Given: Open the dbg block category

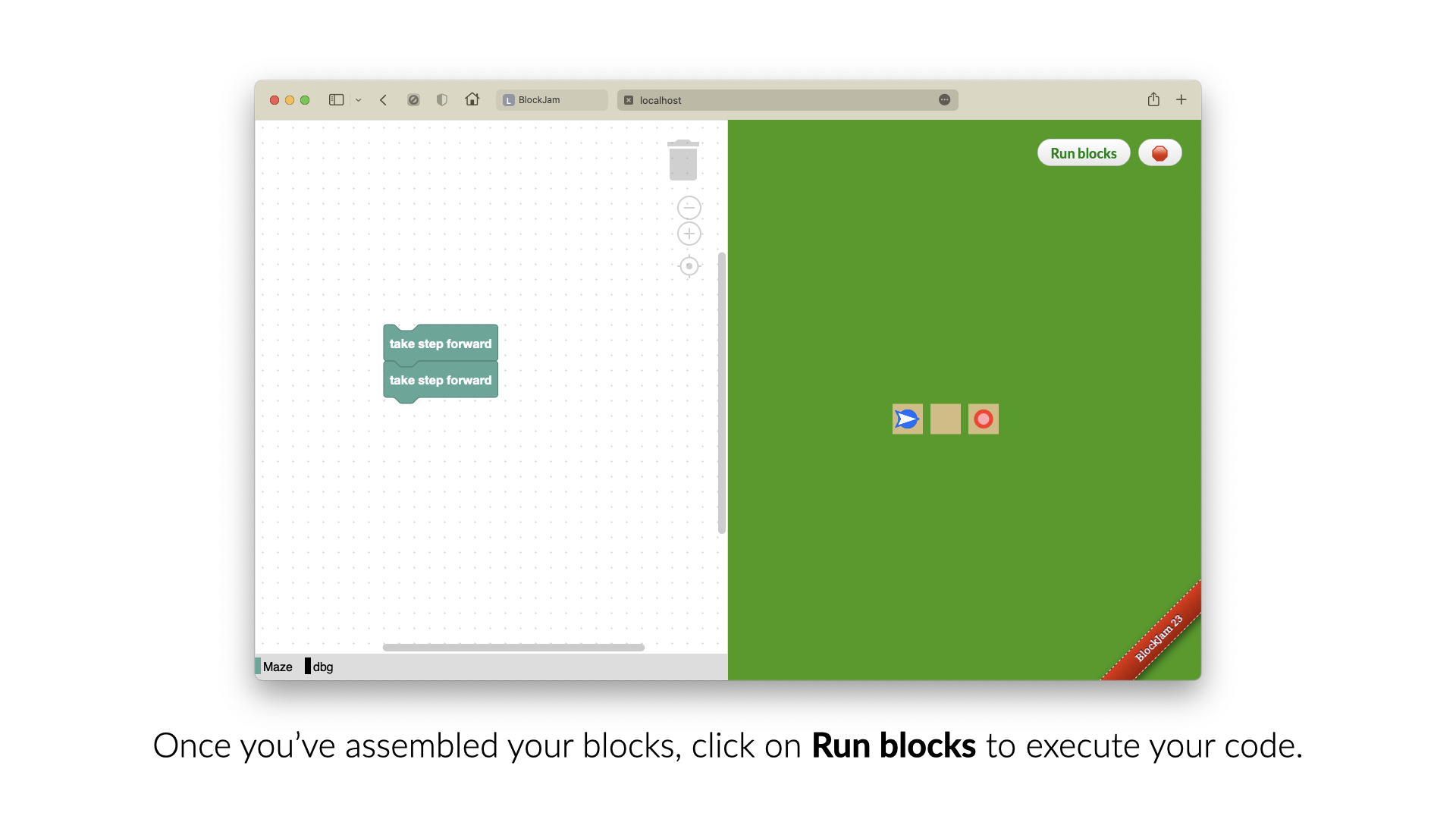Looking at the screenshot, I should (x=319, y=667).
